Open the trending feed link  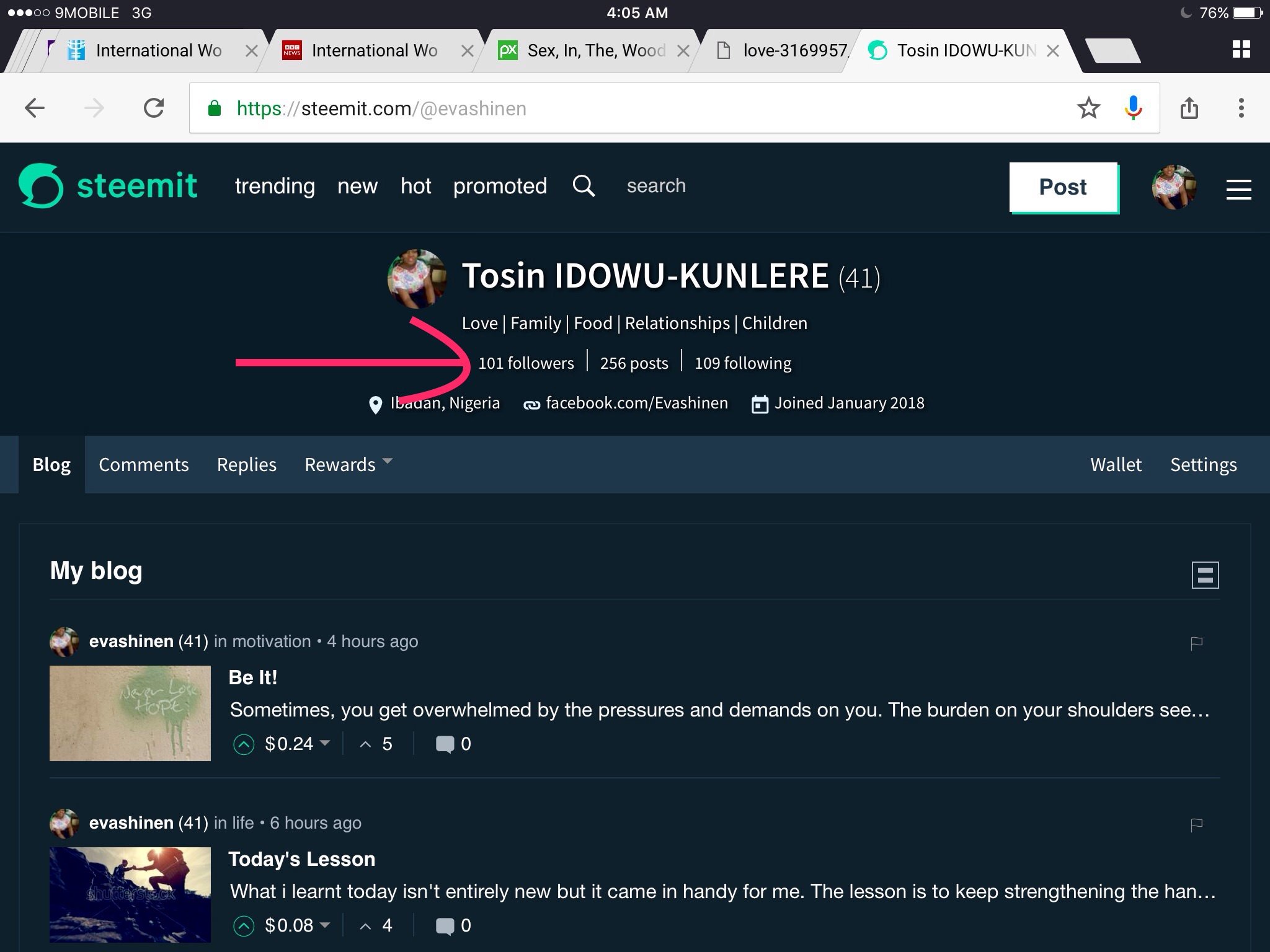(x=275, y=186)
